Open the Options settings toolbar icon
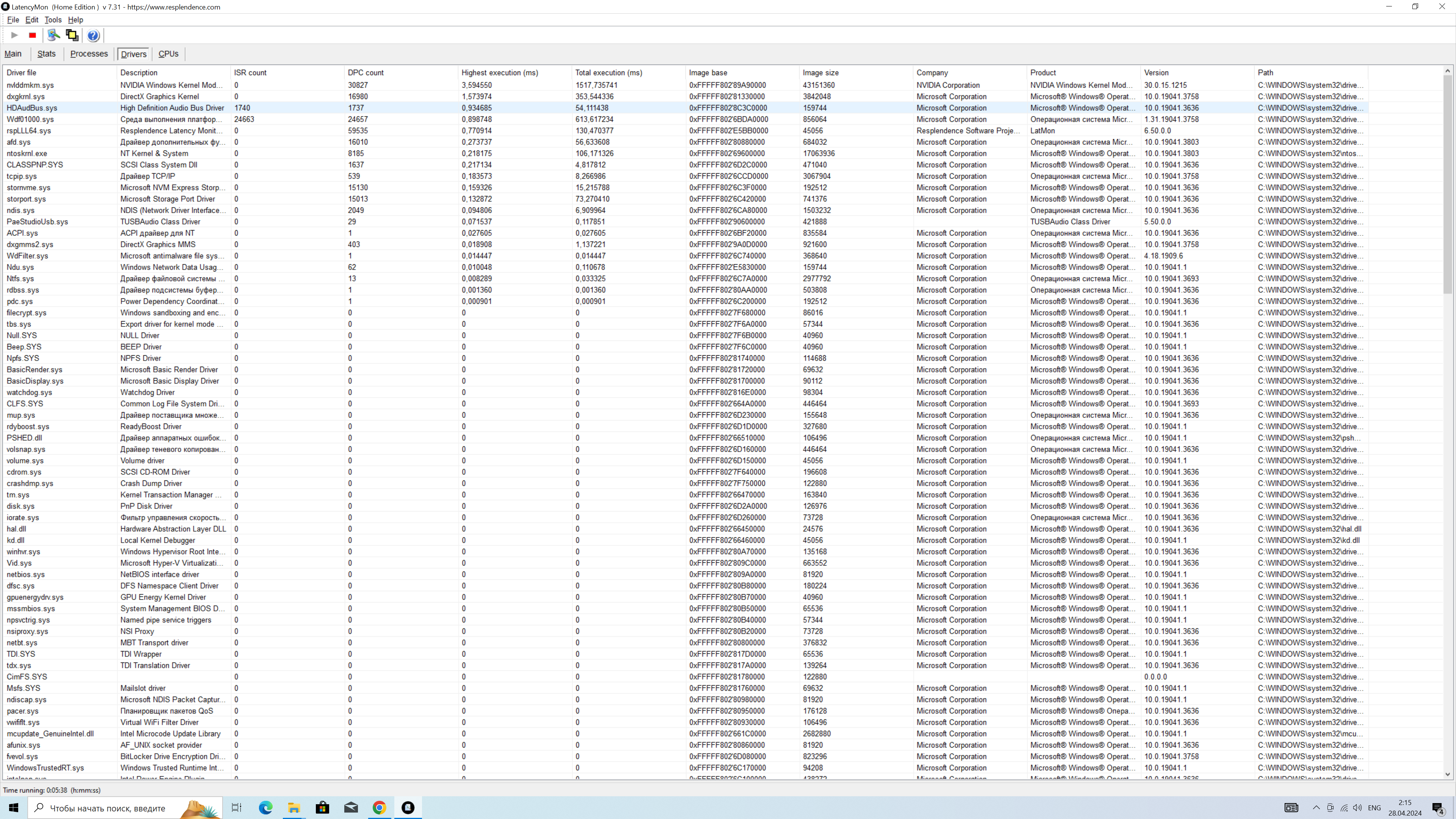1456x819 pixels. tap(54, 35)
